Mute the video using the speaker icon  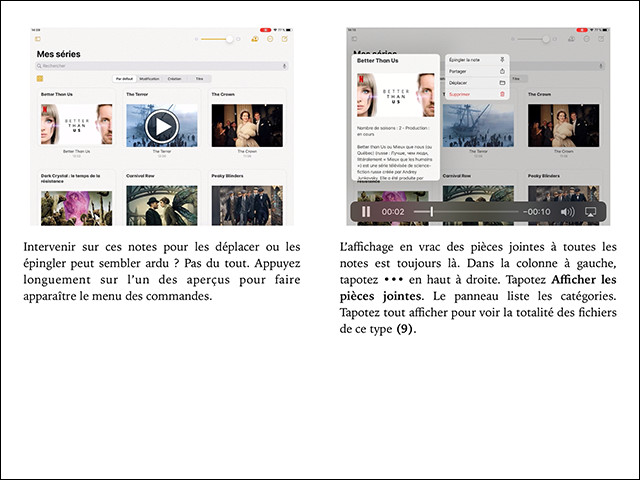tap(567, 212)
